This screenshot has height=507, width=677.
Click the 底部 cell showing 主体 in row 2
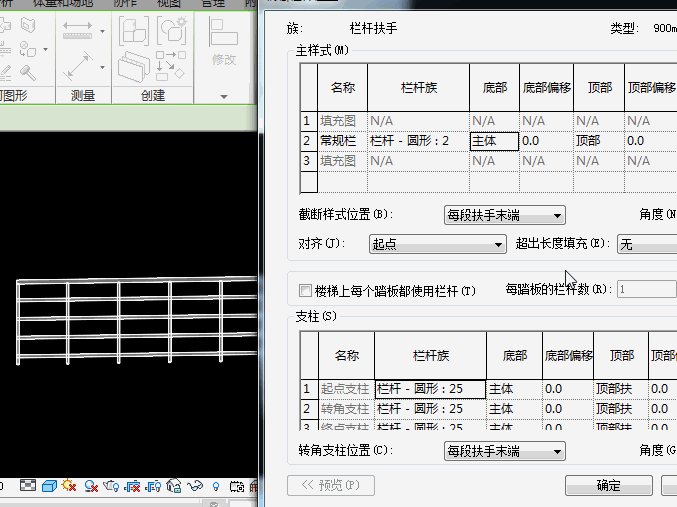click(x=494, y=141)
